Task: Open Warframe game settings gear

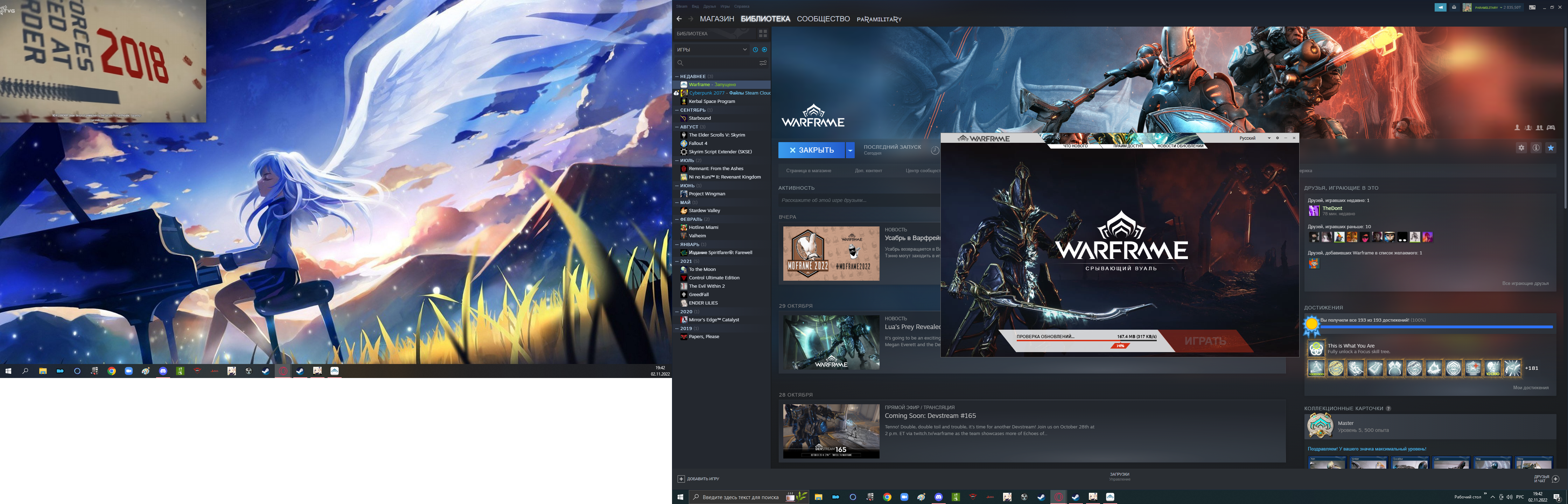Action: coord(1521,148)
